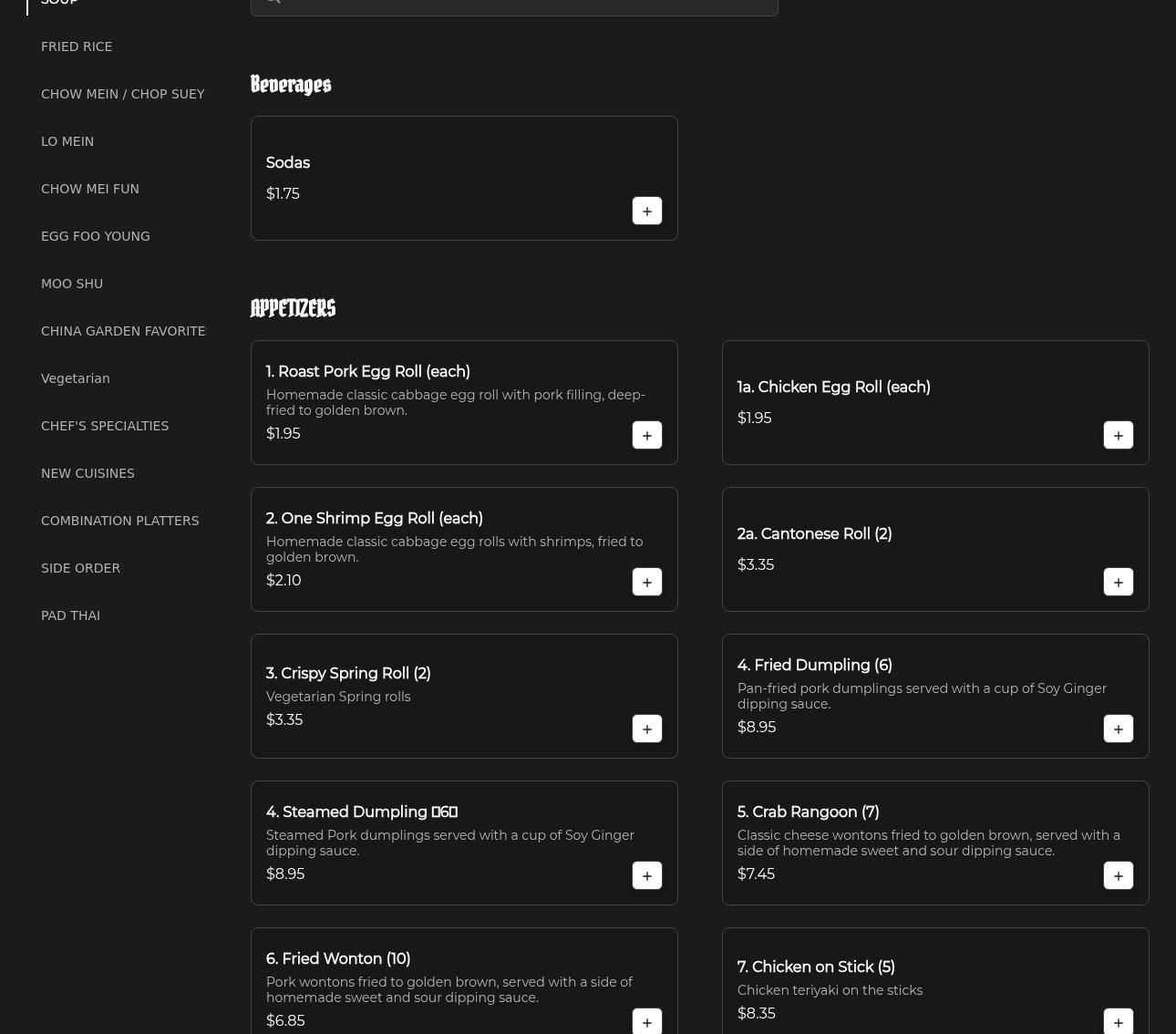Navigate to Chef's Specialties category

(x=105, y=426)
